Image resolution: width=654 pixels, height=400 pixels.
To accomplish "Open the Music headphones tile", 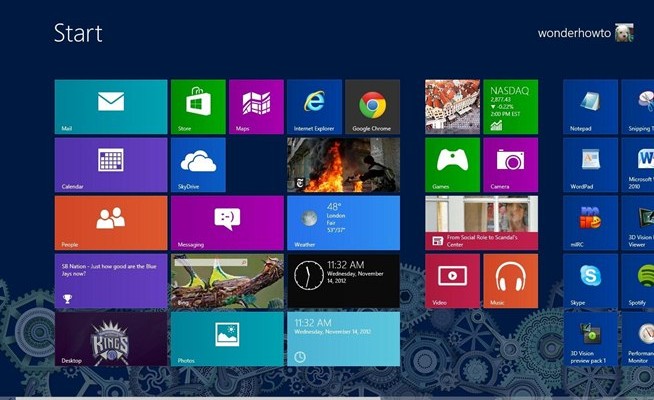I will pyautogui.click(x=510, y=280).
